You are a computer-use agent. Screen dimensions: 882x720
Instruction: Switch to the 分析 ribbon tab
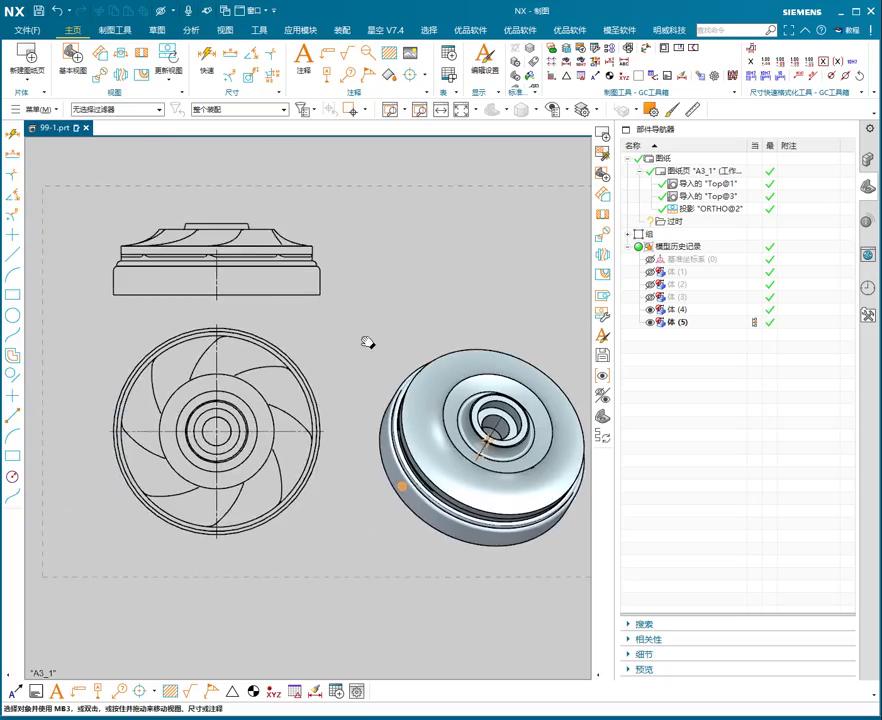(x=191, y=30)
